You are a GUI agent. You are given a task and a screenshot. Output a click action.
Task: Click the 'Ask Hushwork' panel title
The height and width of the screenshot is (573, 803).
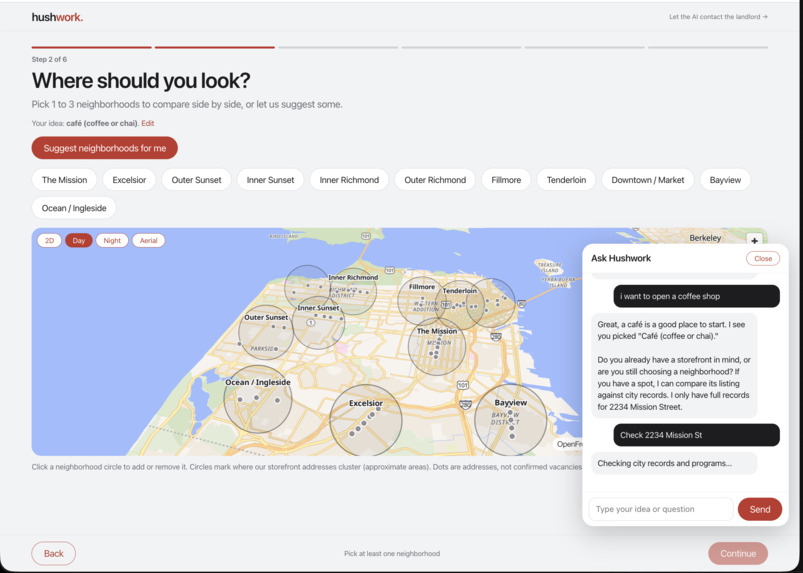[621, 259]
